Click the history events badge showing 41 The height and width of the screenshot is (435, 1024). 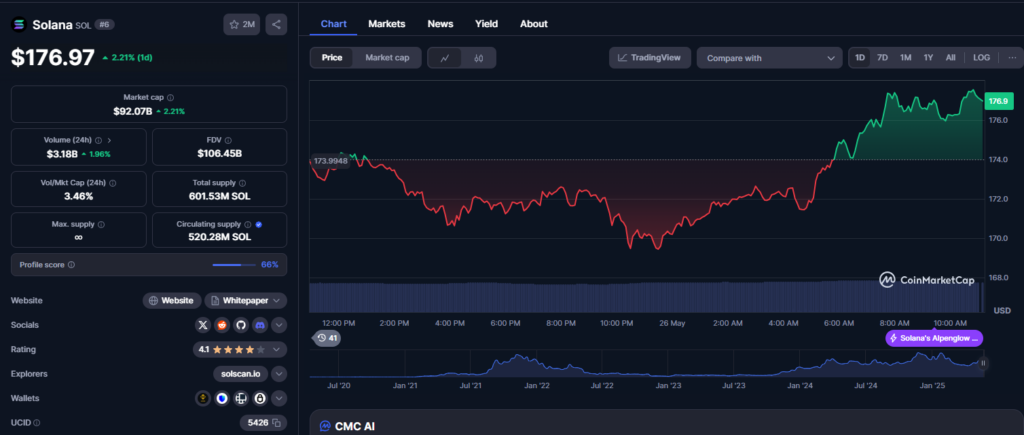click(x=327, y=338)
